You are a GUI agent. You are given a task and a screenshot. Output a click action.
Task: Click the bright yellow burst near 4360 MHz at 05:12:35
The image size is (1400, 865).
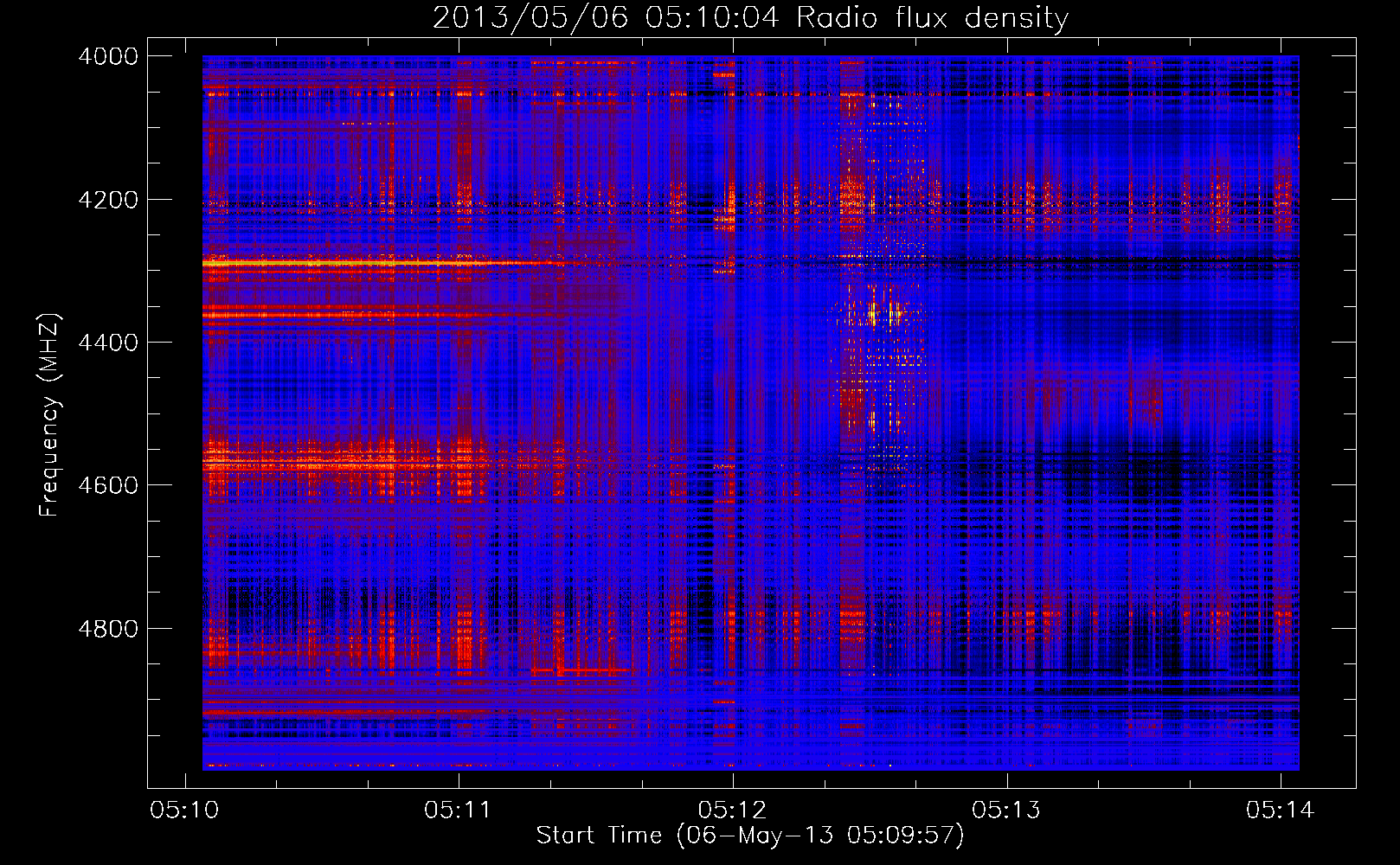click(884, 313)
